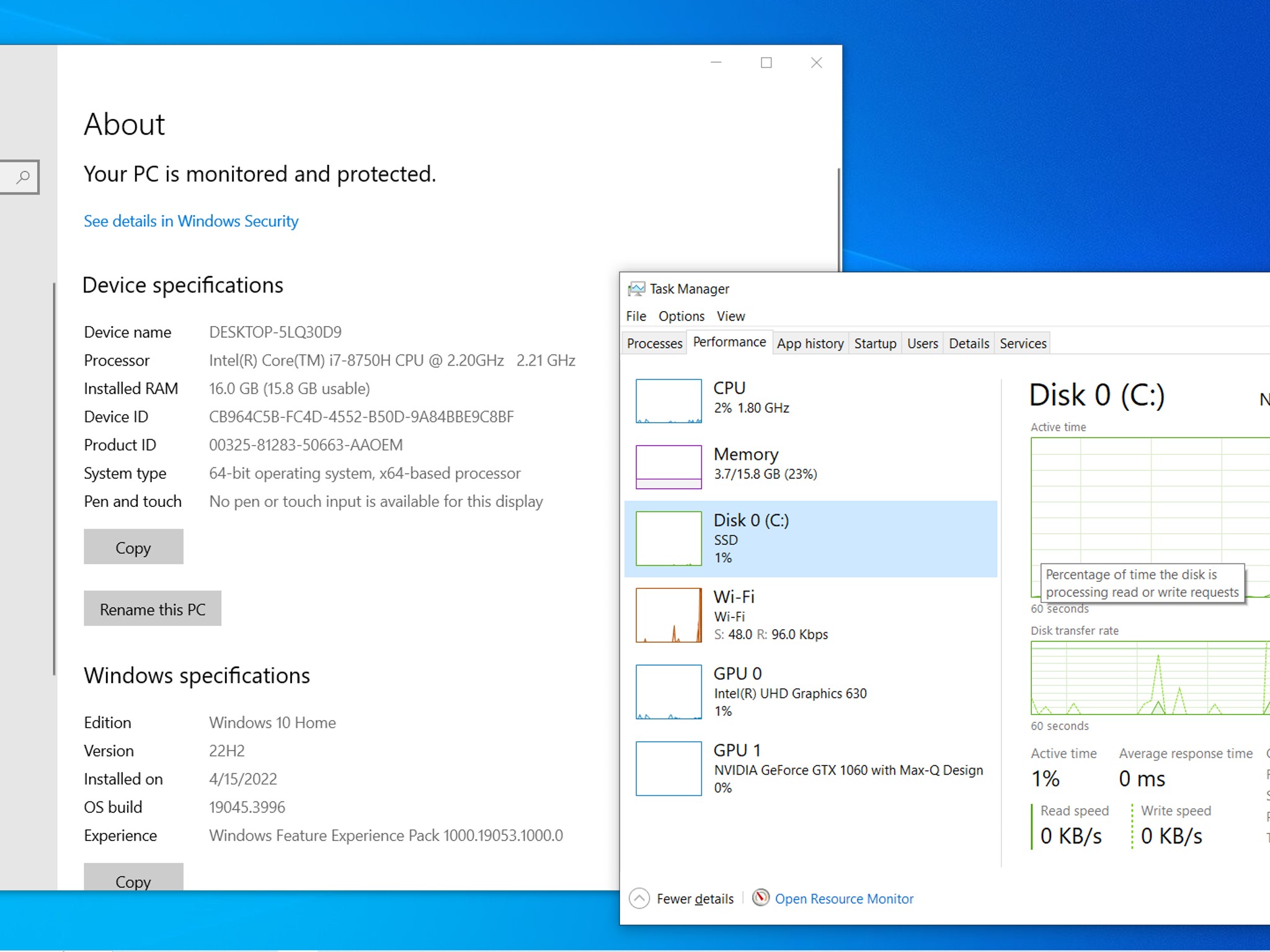The image size is (1270, 952).
Task: Select the Wi-Fi throughput graph thumbnail
Action: pos(668,615)
